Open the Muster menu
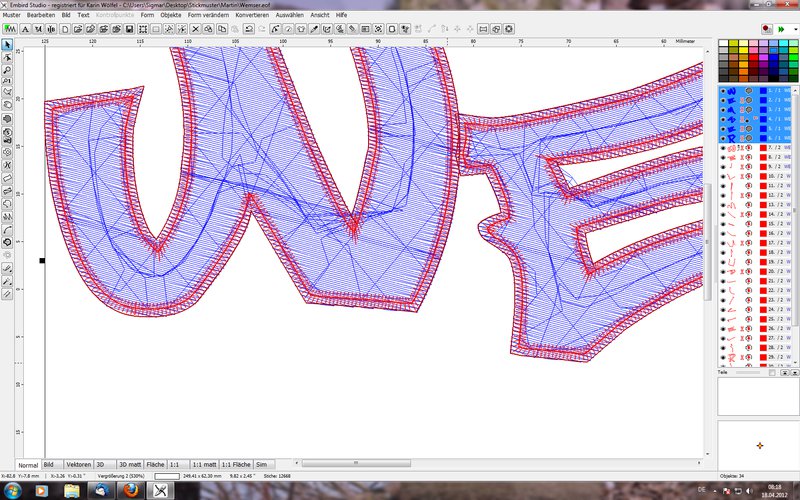 (x=12, y=15)
